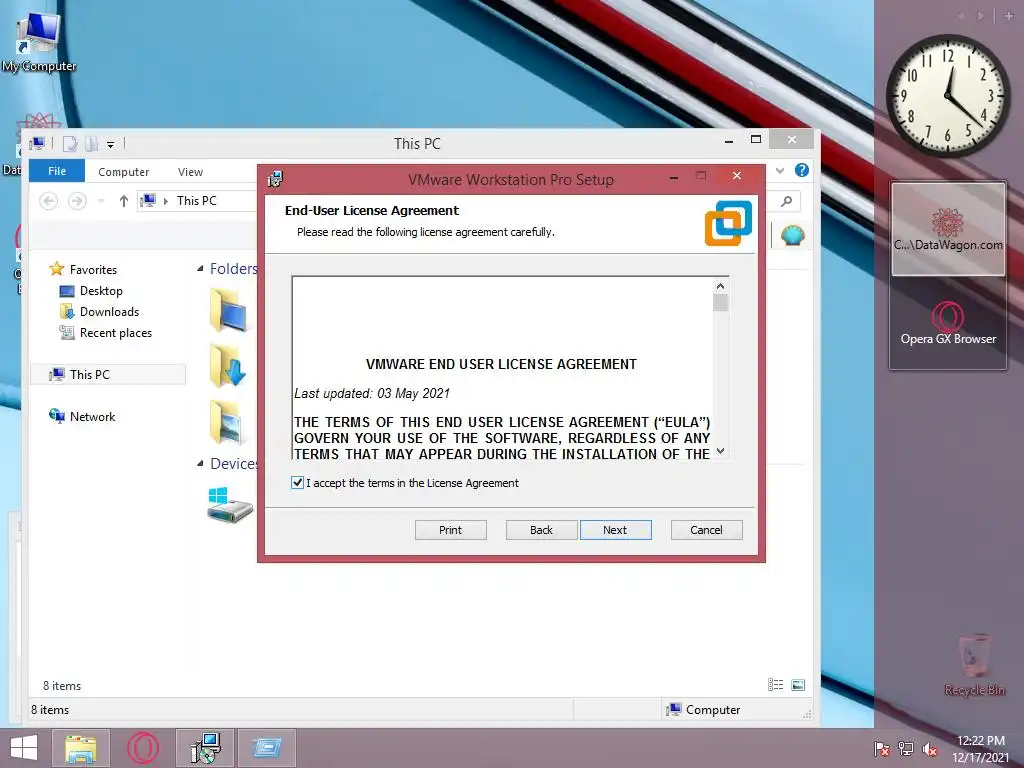This screenshot has width=1024, height=768.
Task: Uncheck "I accept the terms" checkbox
Action: coord(297,483)
